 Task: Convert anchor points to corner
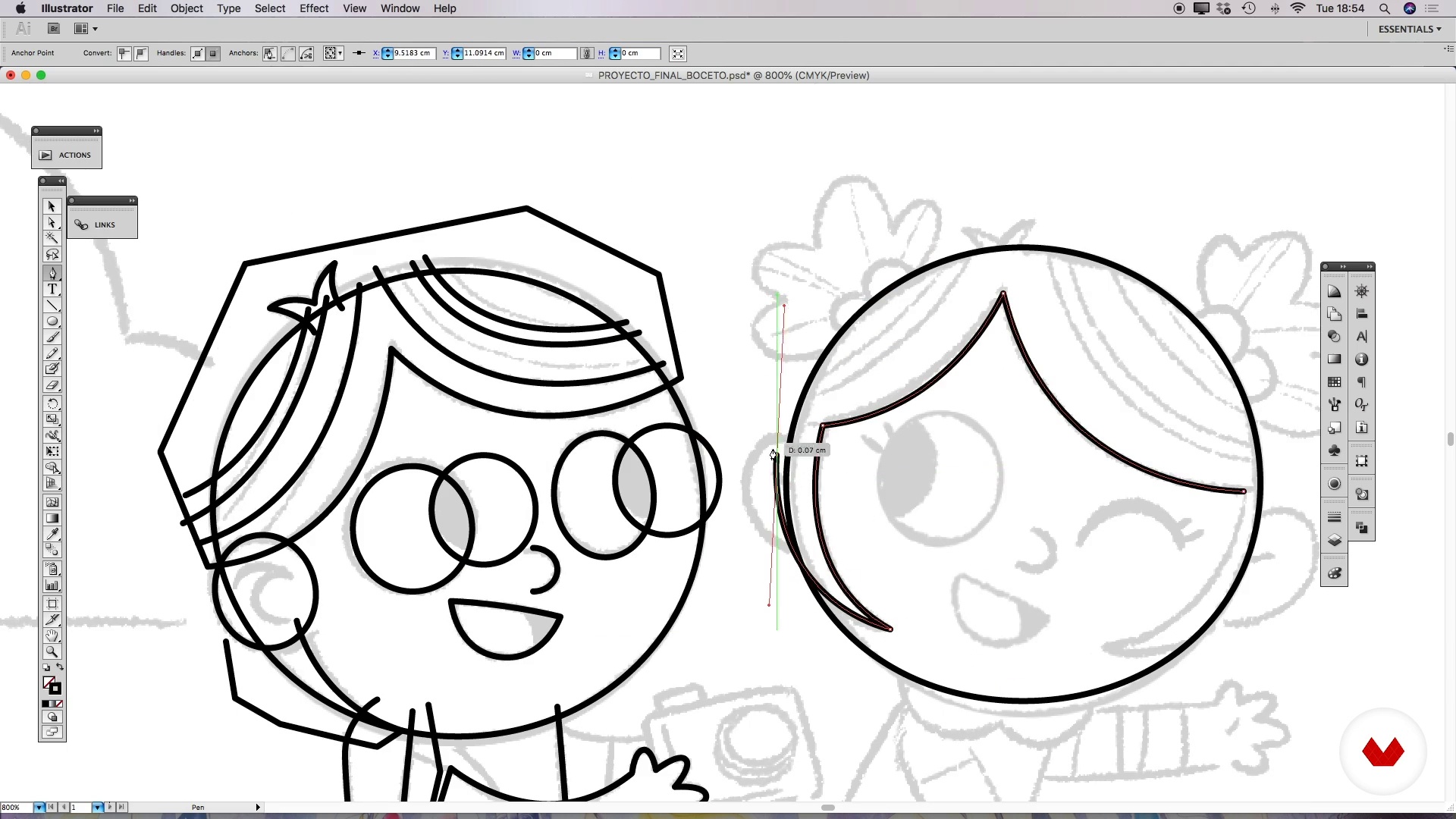(124, 53)
